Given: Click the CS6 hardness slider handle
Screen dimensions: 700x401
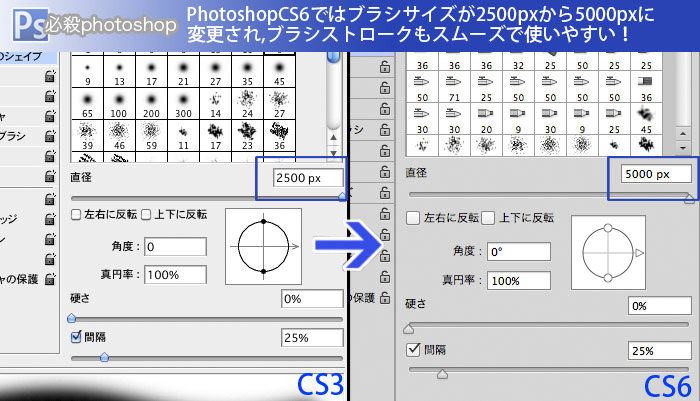Looking at the screenshot, I should [408, 329].
